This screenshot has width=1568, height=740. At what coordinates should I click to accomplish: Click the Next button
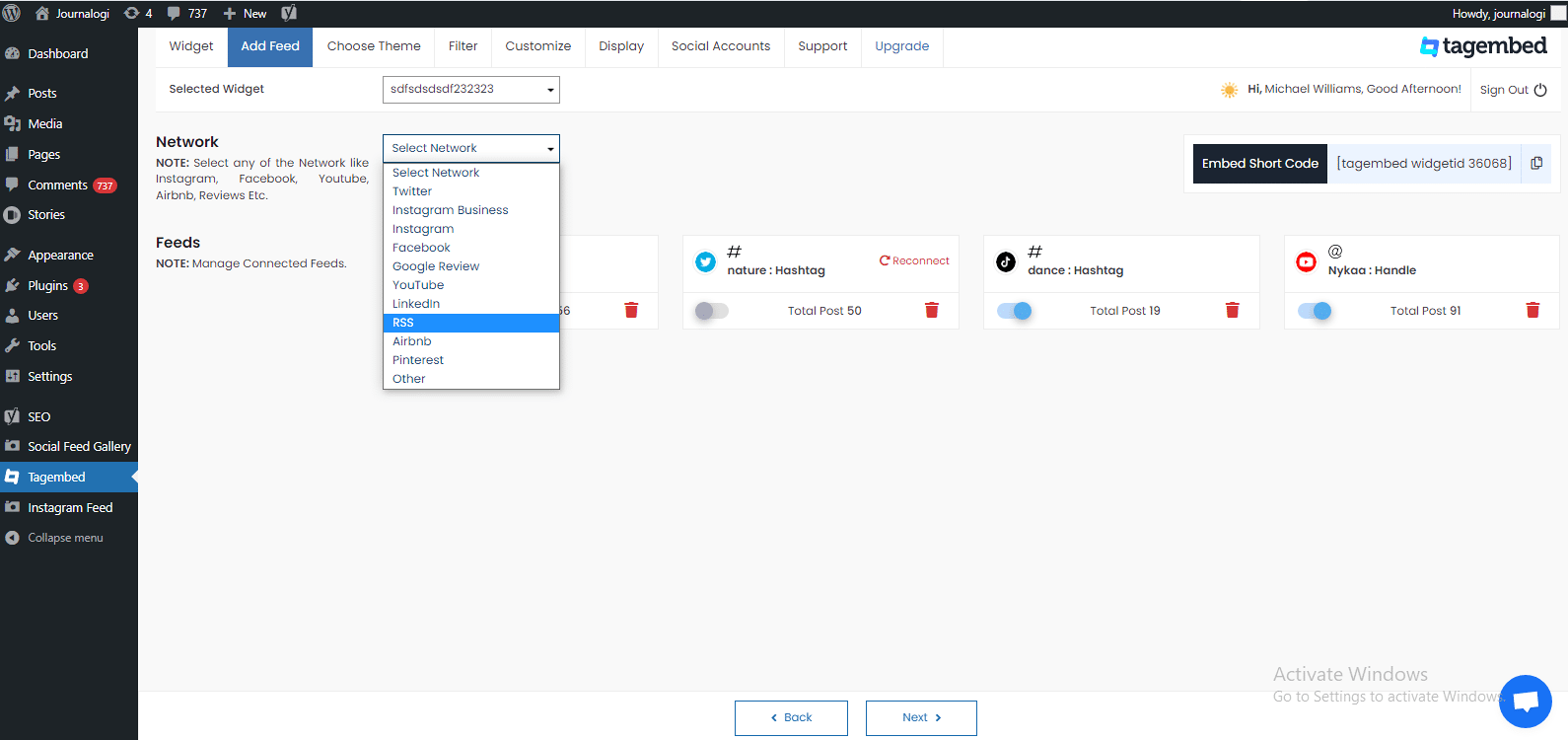[x=921, y=717]
